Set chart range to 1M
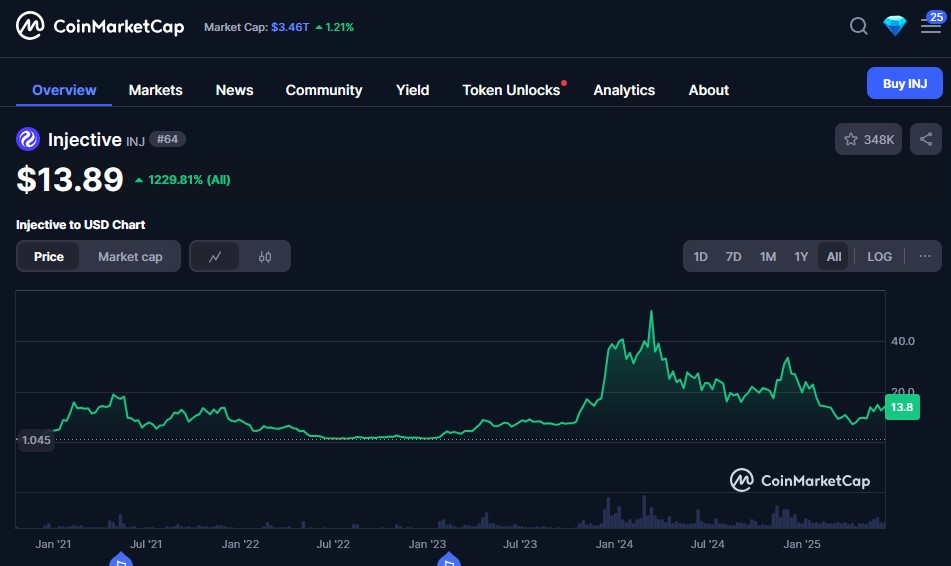The width and height of the screenshot is (951, 566). click(768, 257)
